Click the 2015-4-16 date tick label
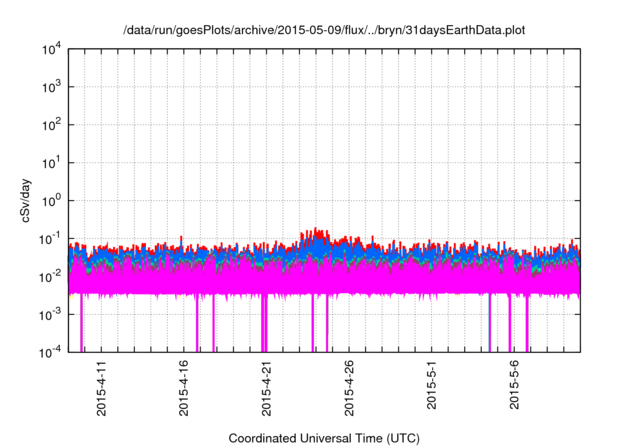The height and width of the screenshot is (448, 640). click(184, 388)
